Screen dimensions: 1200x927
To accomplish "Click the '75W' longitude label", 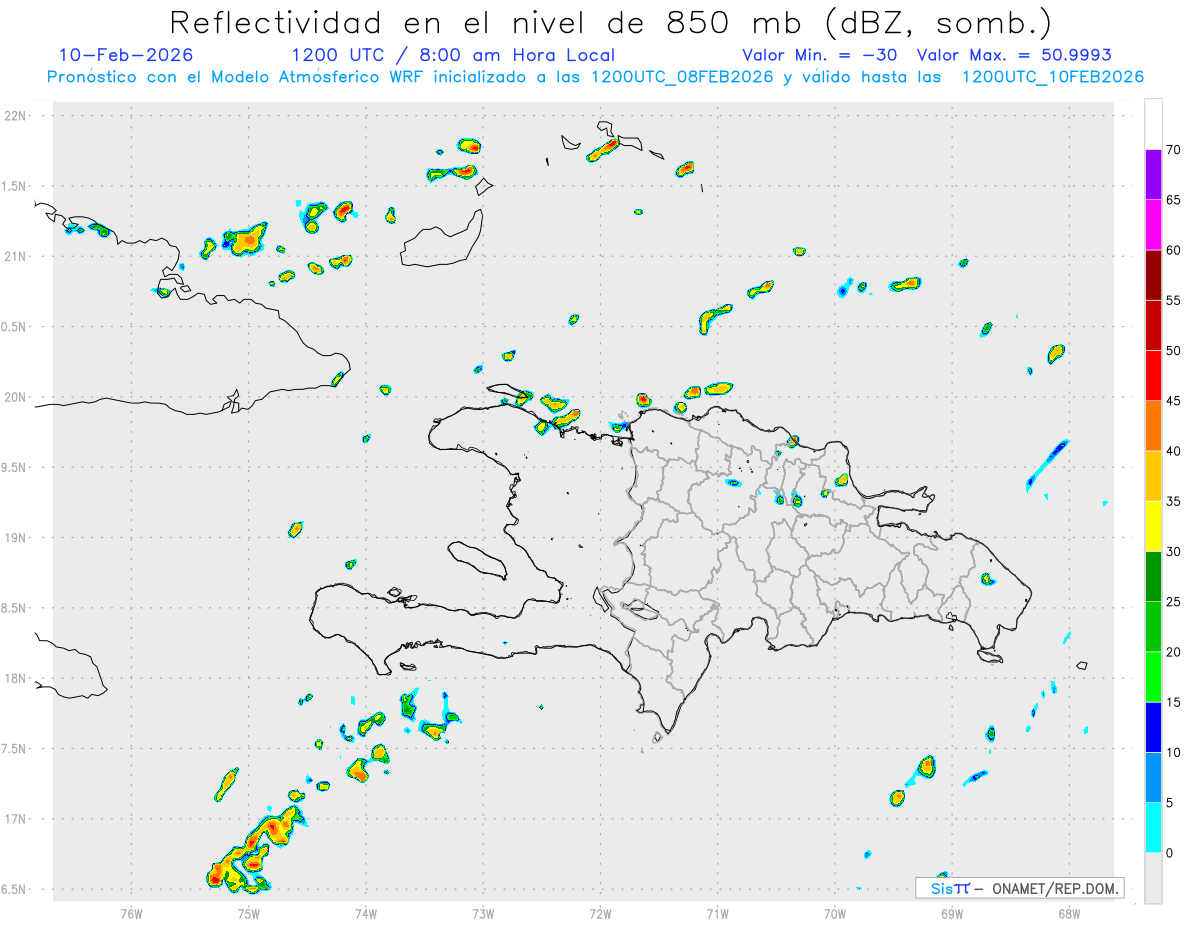I will click(x=249, y=913).
